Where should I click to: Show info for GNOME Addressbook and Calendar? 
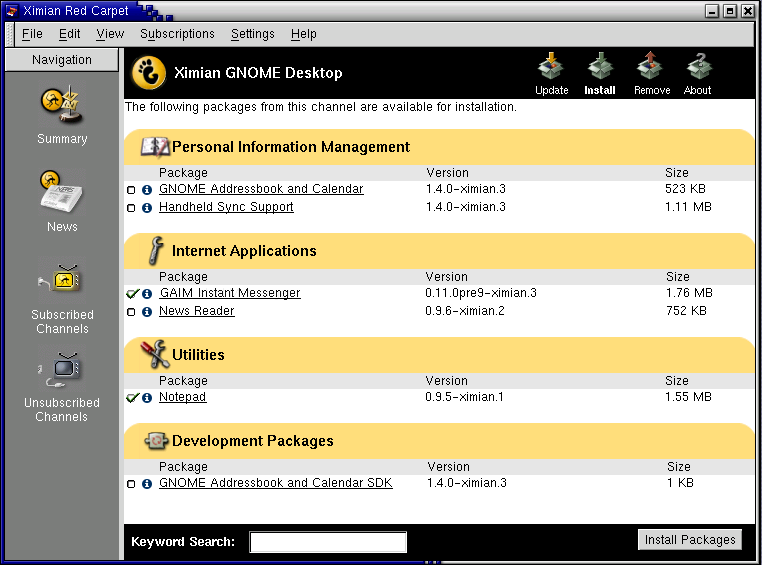(147, 190)
